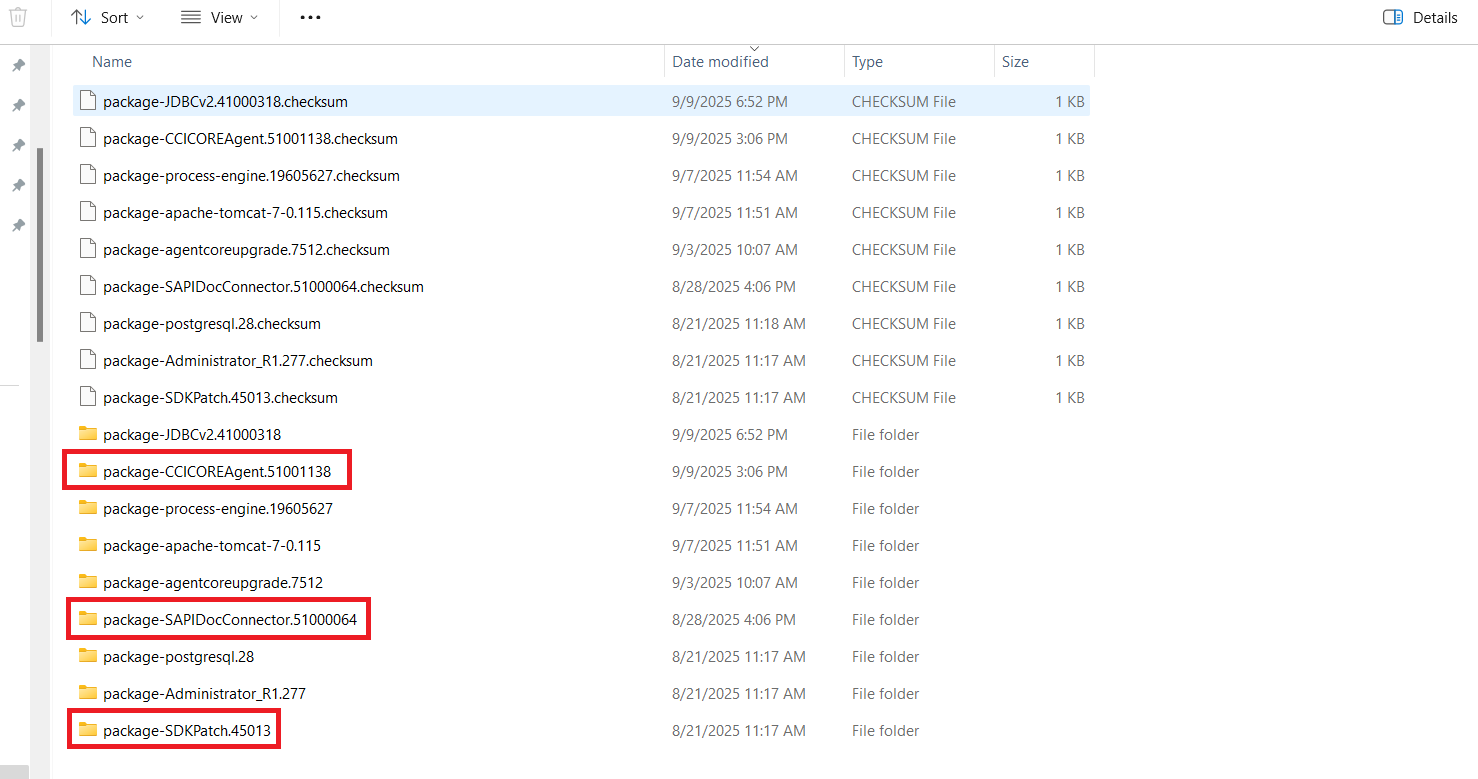The image size is (1478, 779).
Task: Select package-SDKPatch.45013.checksum file icon
Action: point(88,397)
